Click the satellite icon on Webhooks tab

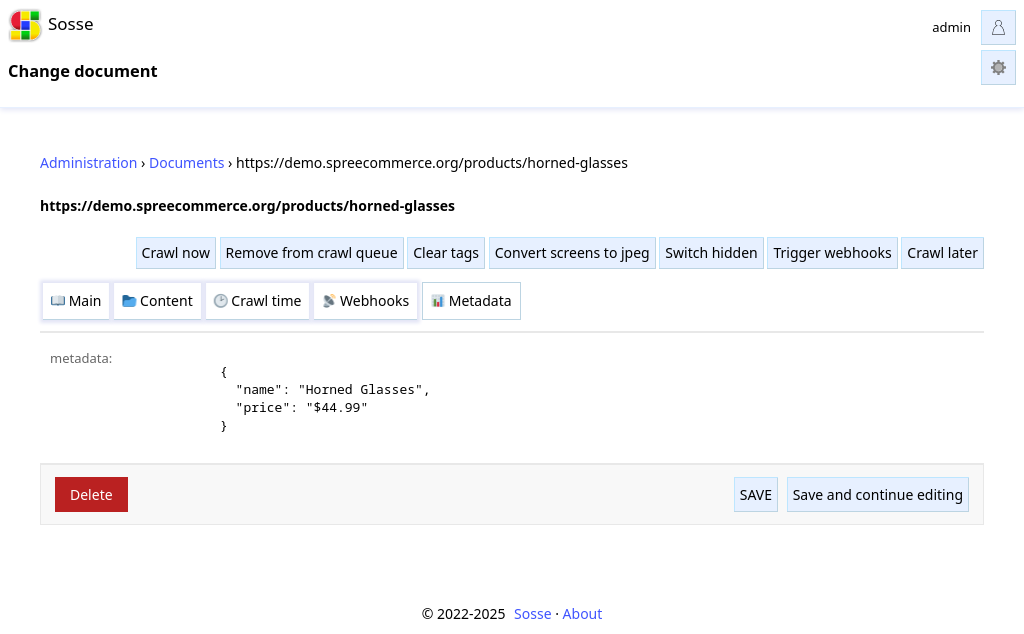click(x=329, y=301)
